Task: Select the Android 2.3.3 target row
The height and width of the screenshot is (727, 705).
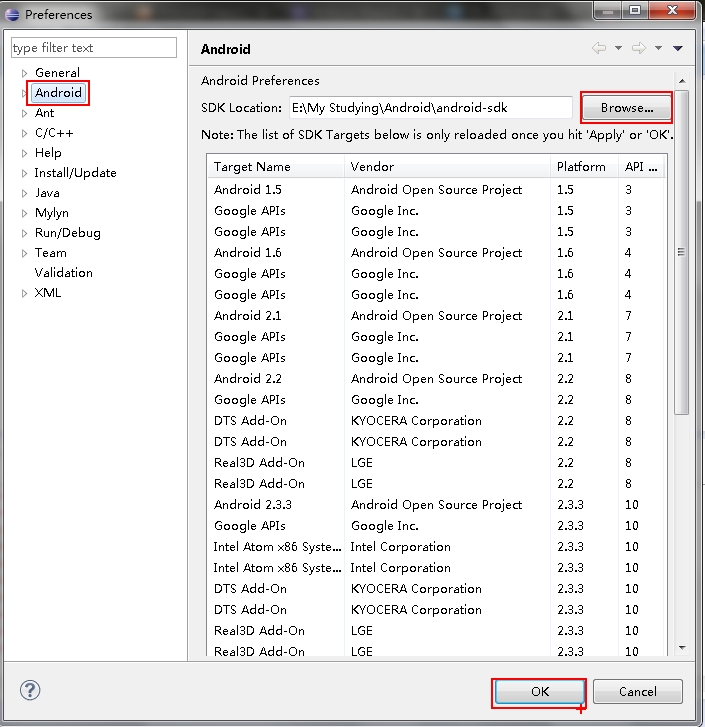Action: 253,505
